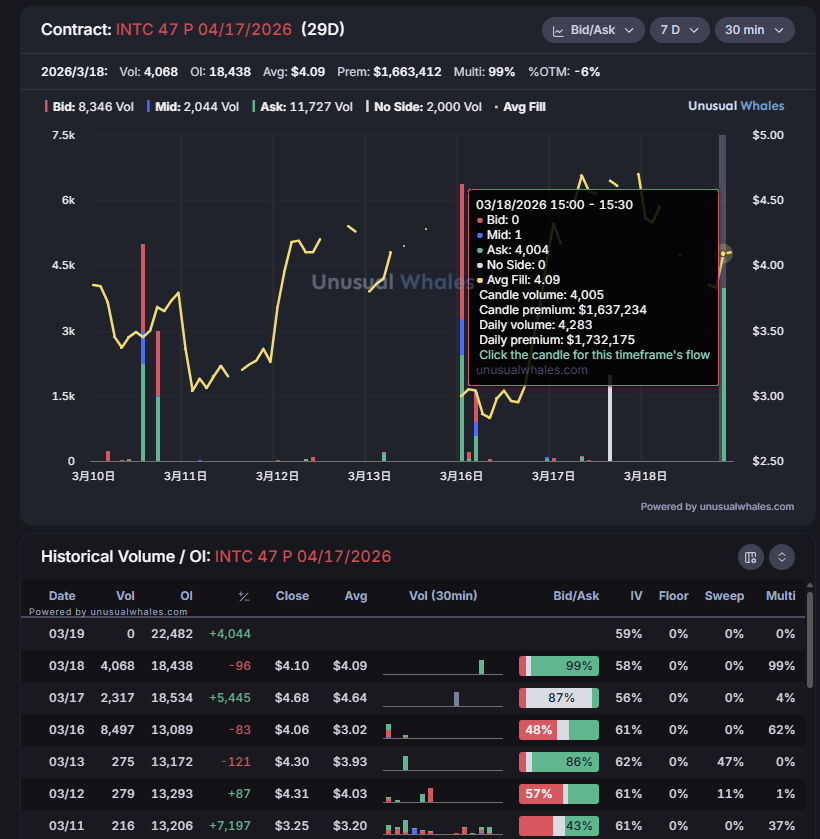Click the Prem: $1,663,412 stat
Image resolution: width=820 pixels, height=839 pixels.
(x=389, y=72)
